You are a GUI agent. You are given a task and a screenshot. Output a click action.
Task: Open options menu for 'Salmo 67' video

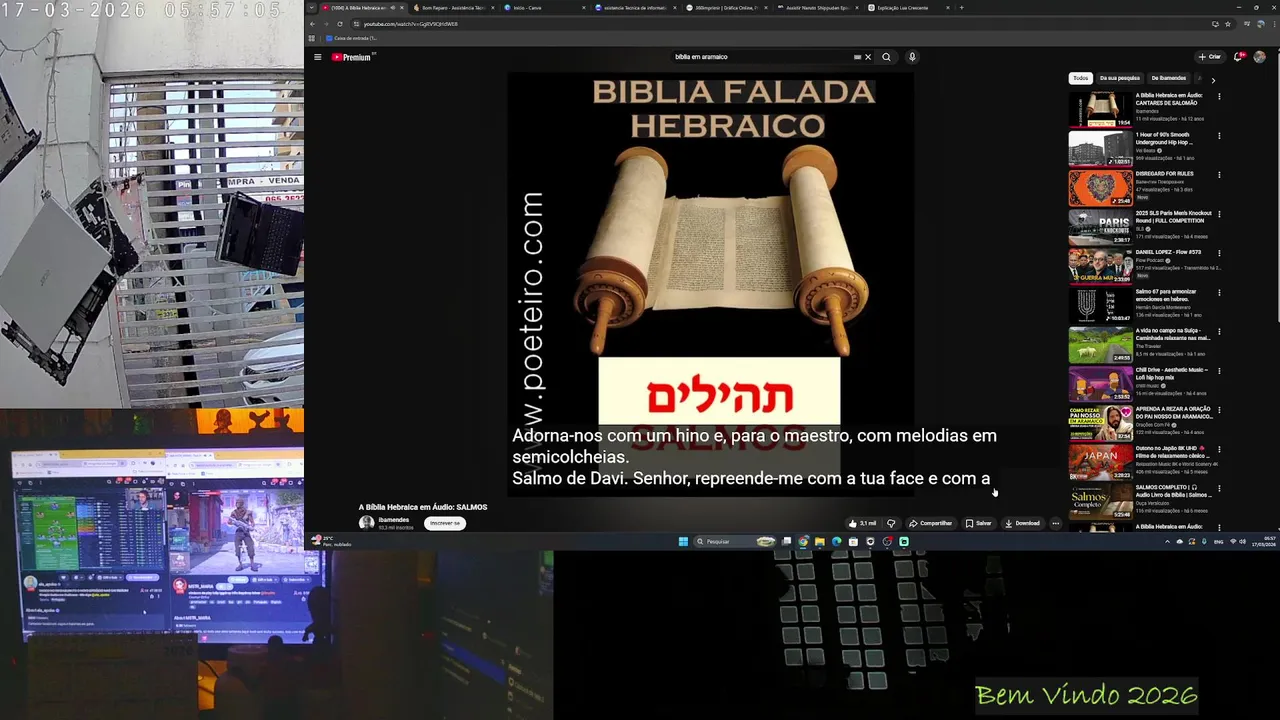point(1219,292)
